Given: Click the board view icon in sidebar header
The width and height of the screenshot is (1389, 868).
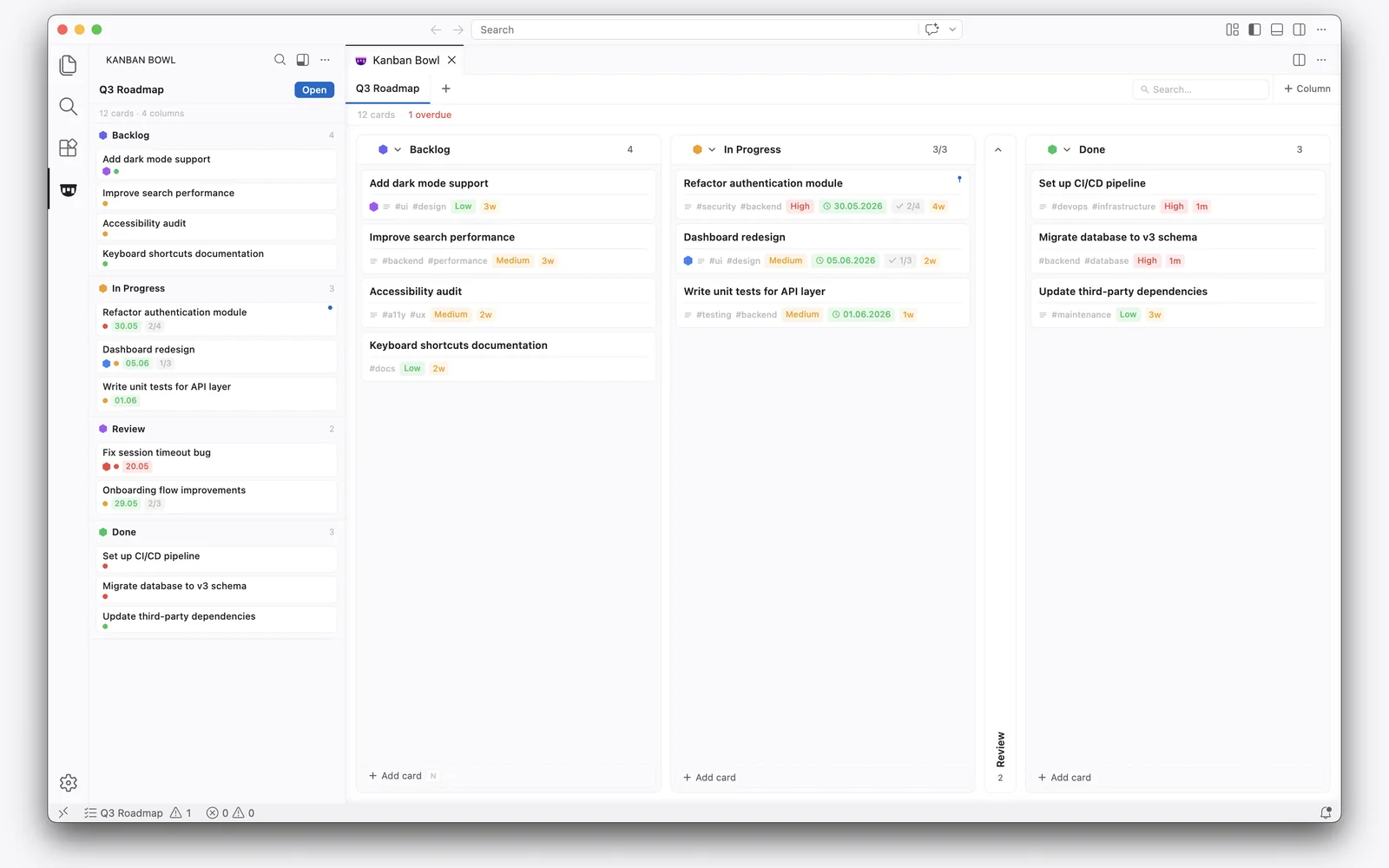Looking at the screenshot, I should pyautogui.click(x=302, y=60).
